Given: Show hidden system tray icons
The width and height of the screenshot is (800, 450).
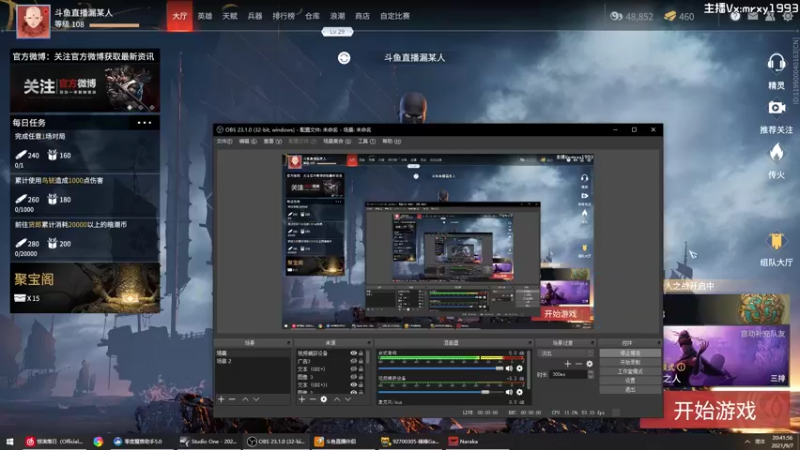Looking at the screenshot, I should (747, 441).
